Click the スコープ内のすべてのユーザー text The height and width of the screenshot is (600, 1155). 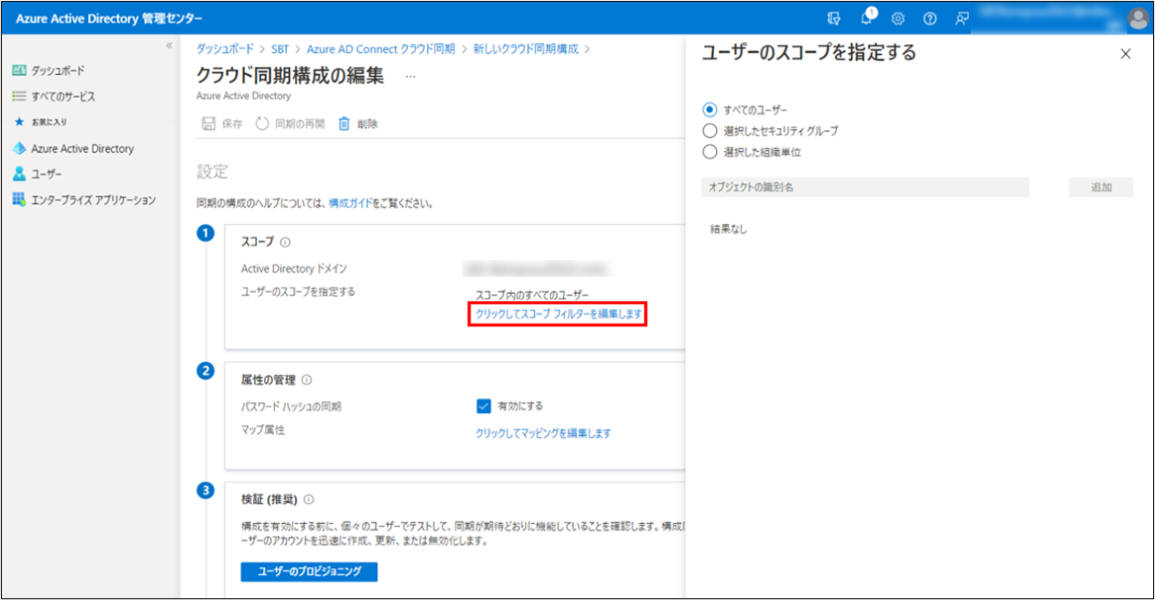(x=532, y=294)
